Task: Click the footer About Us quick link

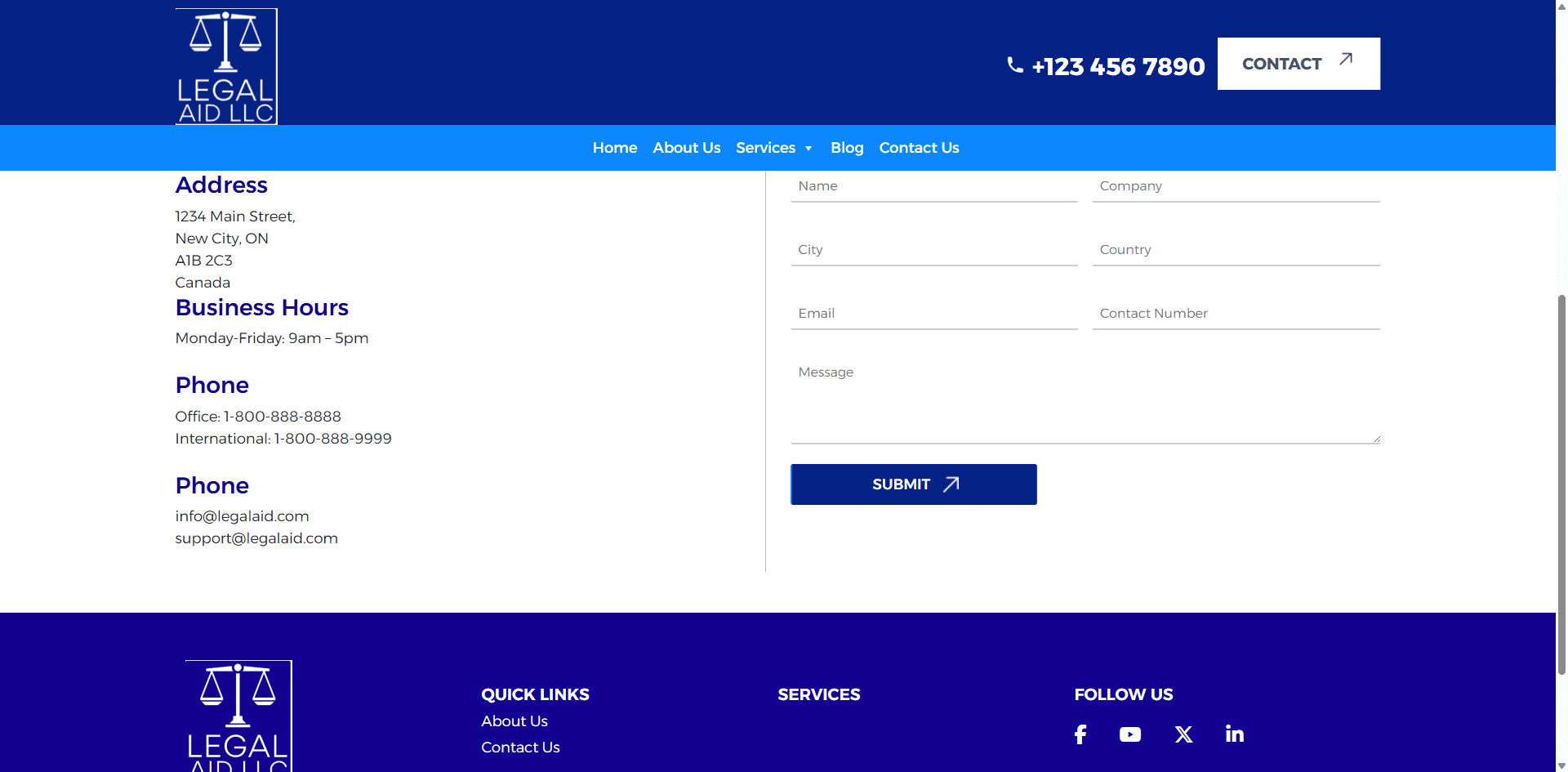Action: pyautogui.click(x=514, y=721)
